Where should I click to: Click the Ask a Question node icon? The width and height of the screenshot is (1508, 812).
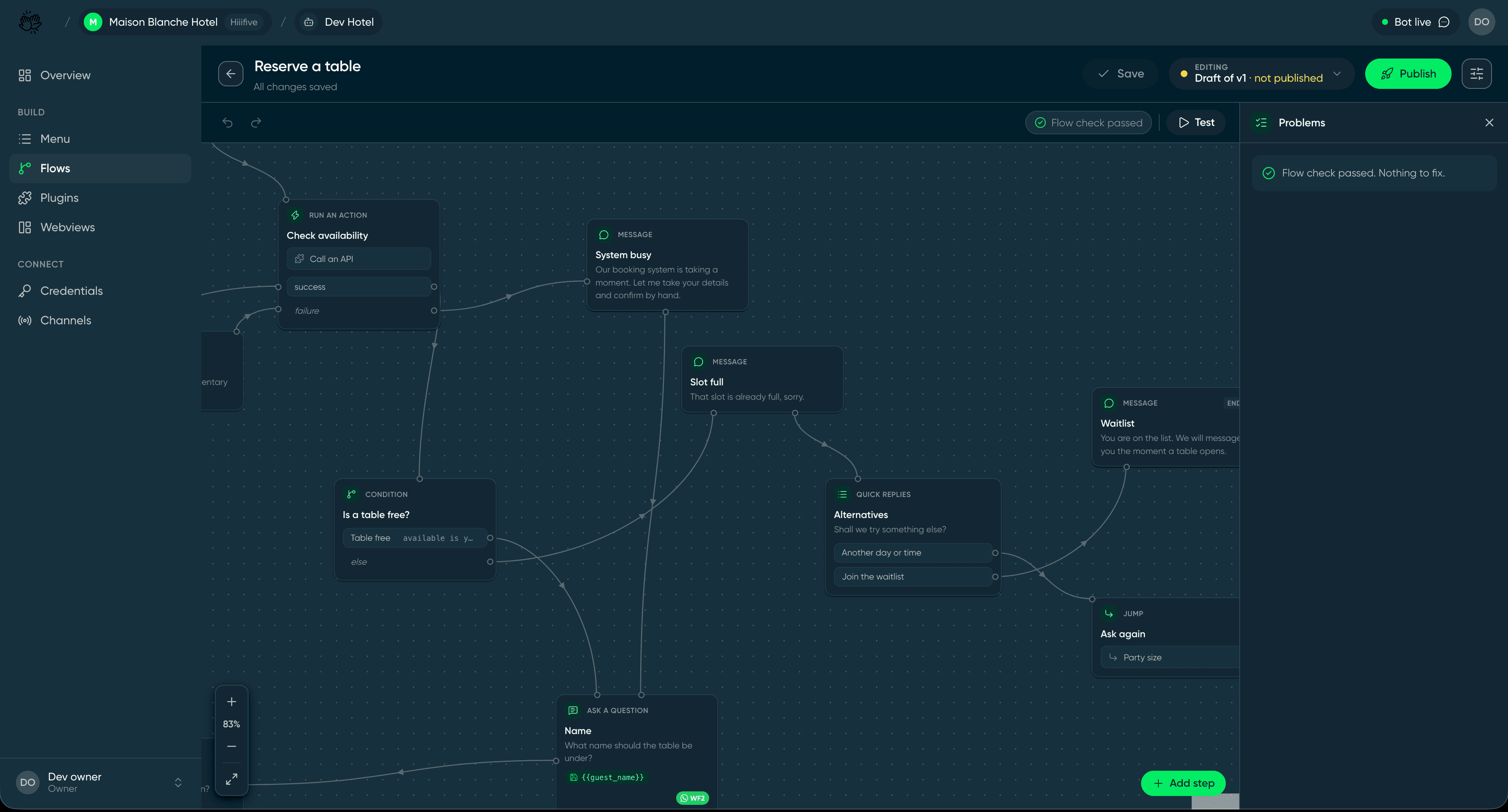573,711
